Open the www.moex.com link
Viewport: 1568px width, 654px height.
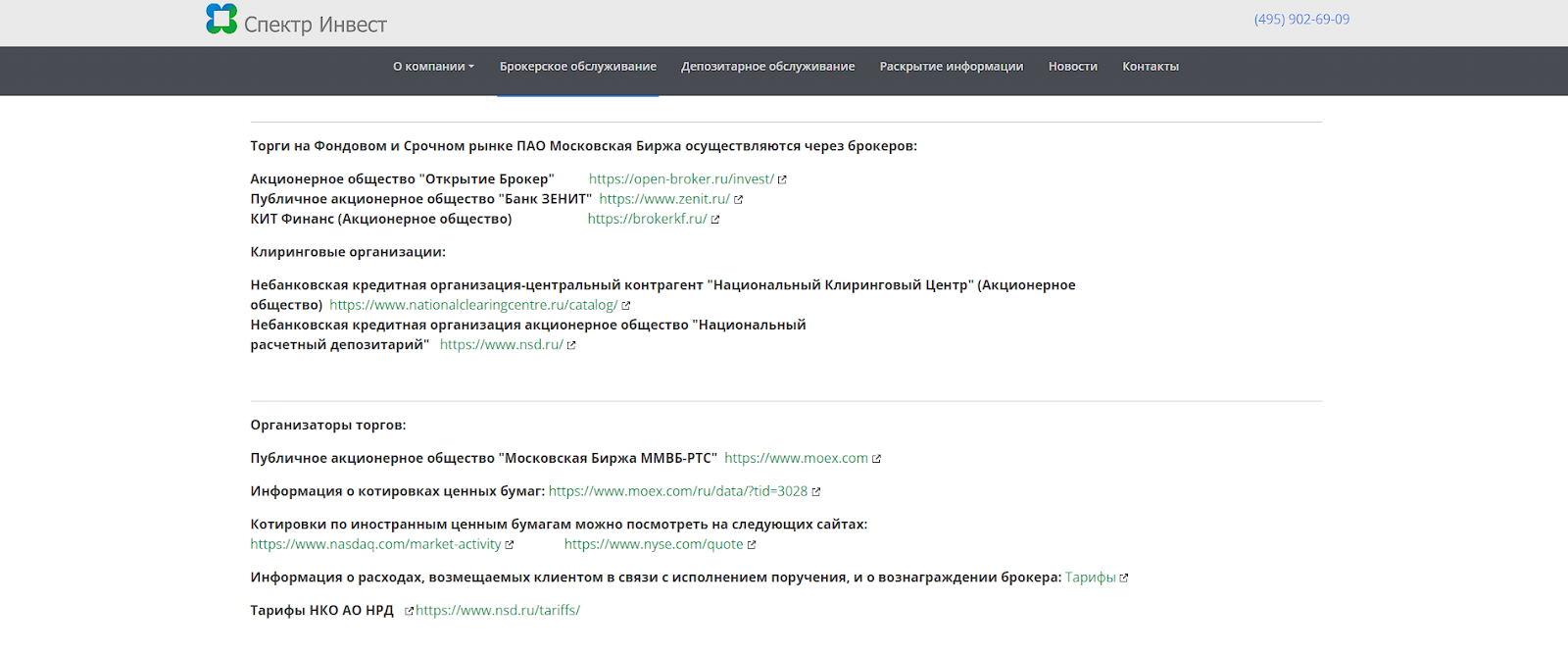[796, 458]
